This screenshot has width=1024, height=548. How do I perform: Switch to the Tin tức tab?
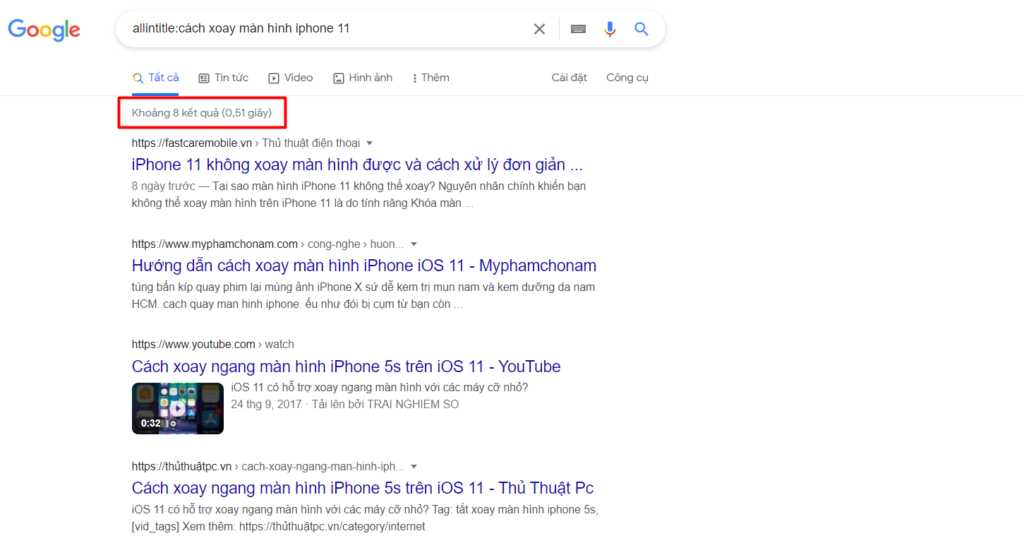[223, 78]
